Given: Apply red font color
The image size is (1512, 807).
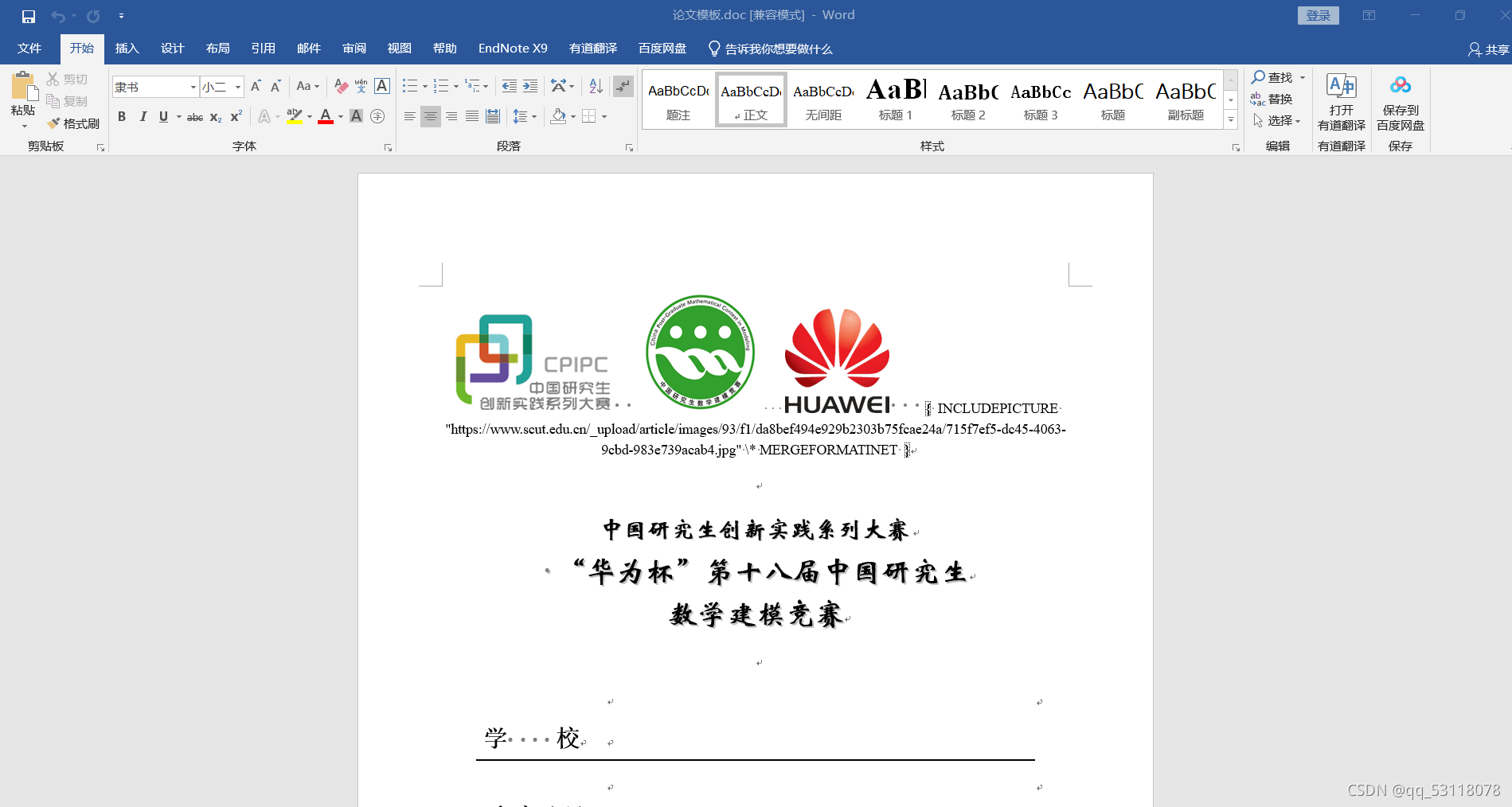Looking at the screenshot, I should (326, 117).
